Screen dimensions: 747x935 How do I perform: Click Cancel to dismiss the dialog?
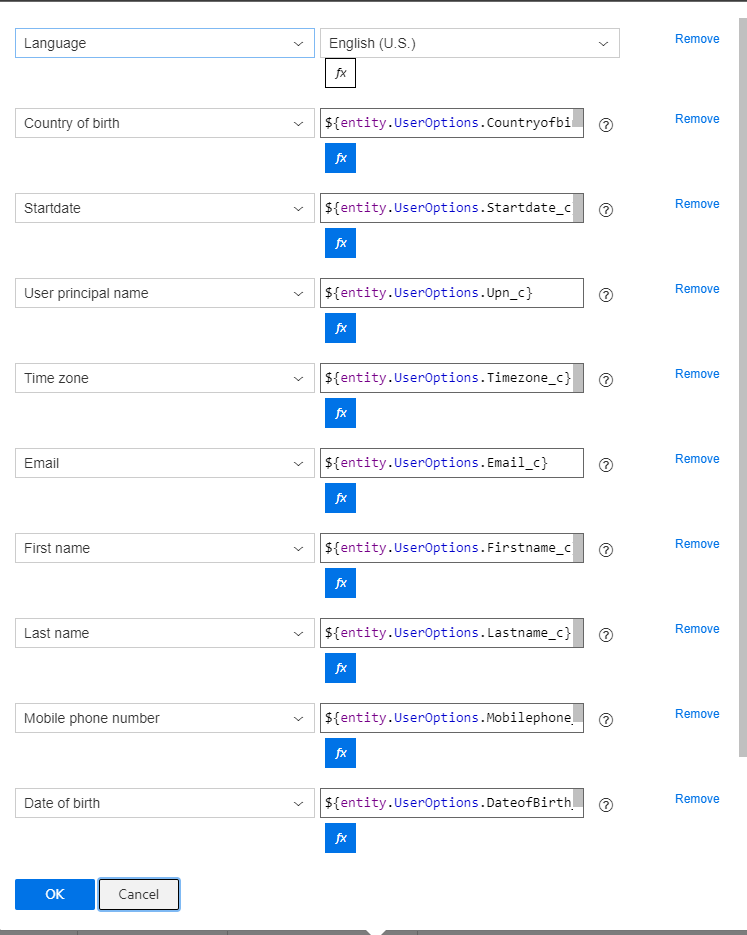coord(138,894)
